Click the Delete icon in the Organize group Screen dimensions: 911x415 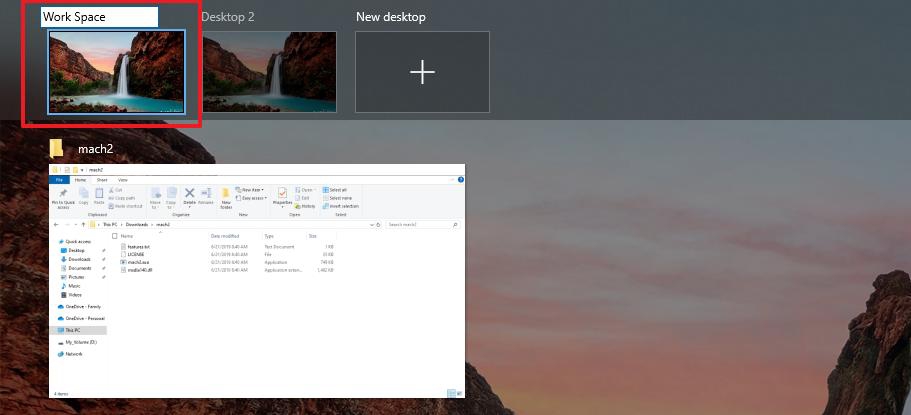(188, 194)
